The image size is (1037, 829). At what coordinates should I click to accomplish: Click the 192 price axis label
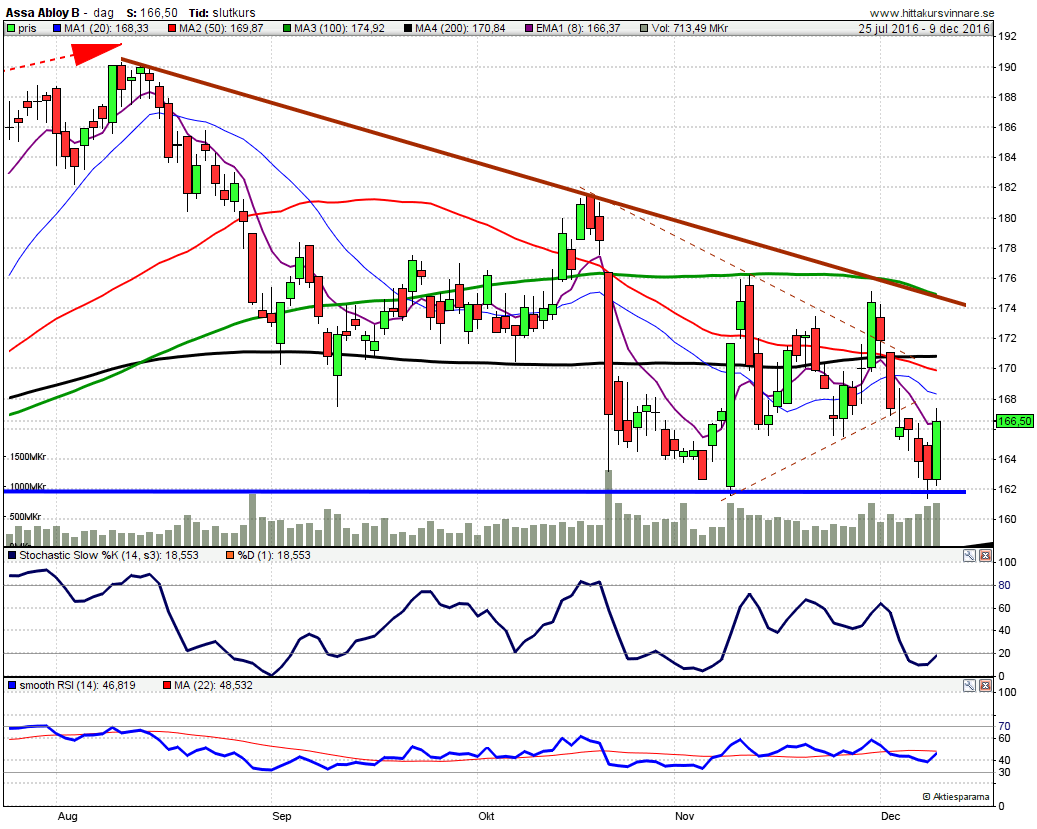(1007, 37)
